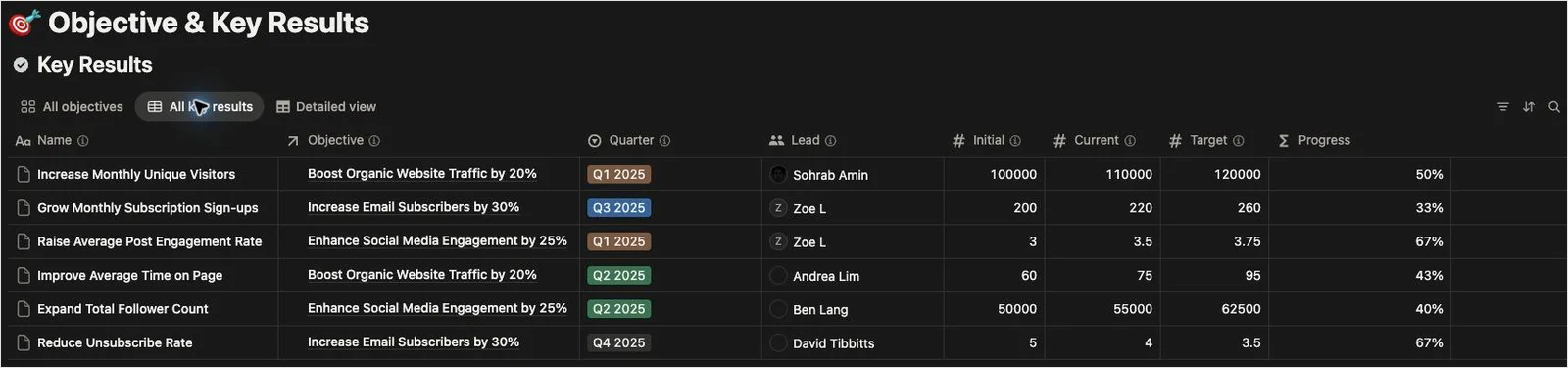This screenshot has width=1568, height=368.
Task: Click page icon of Reduce Unsubscribe Rate
Action: [x=24, y=342]
